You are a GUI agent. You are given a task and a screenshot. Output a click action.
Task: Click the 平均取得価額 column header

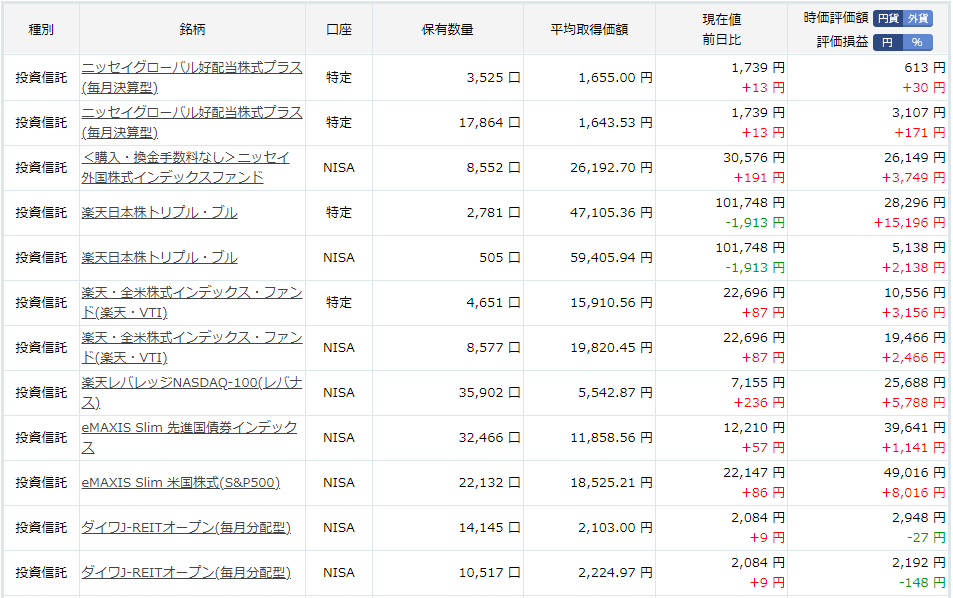(x=589, y=29)
